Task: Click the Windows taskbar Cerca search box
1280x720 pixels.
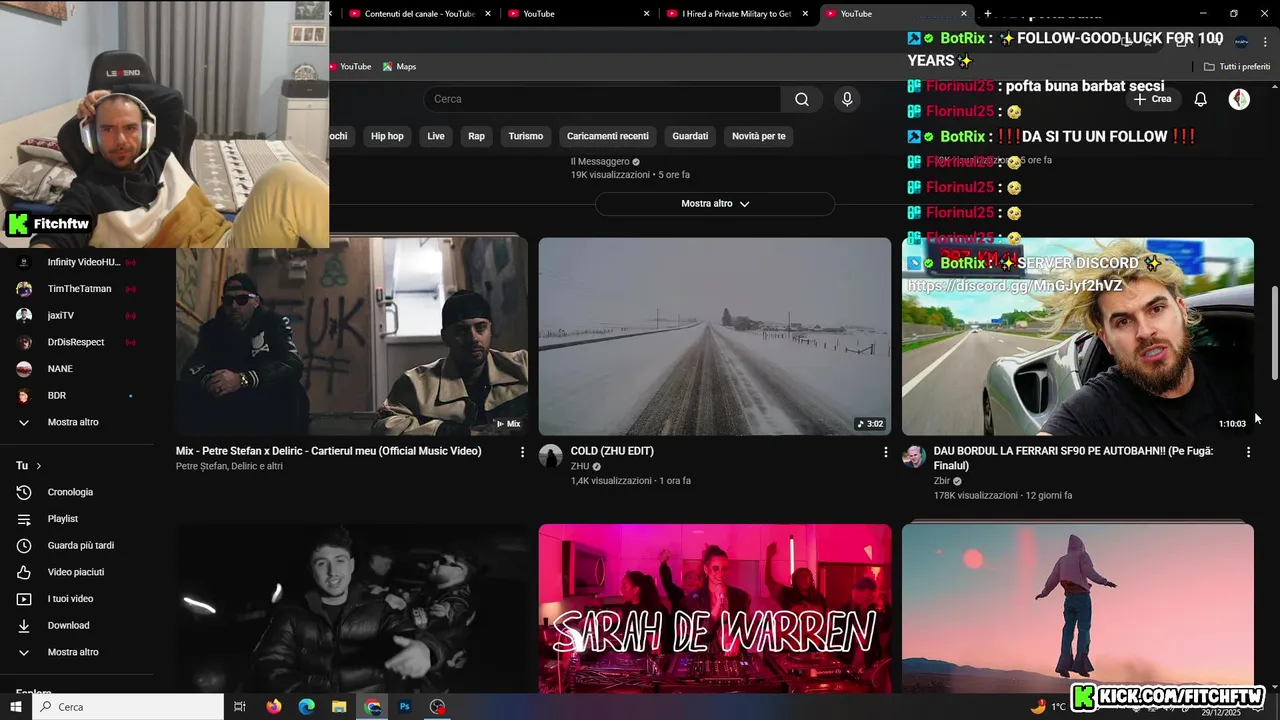Action: (128, 706)
